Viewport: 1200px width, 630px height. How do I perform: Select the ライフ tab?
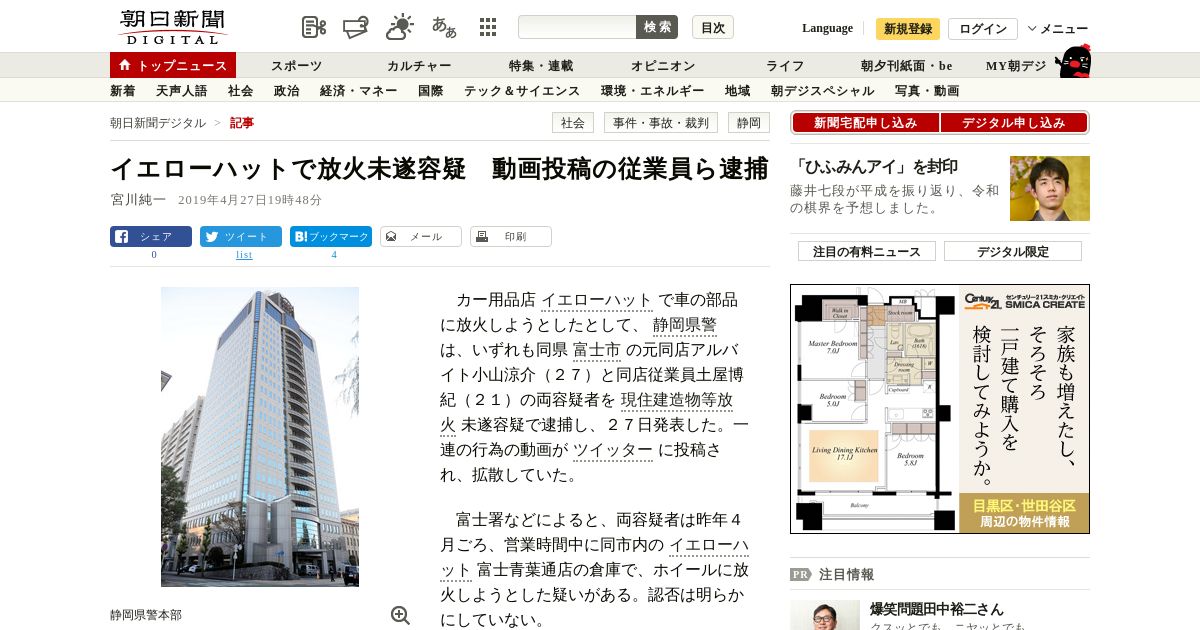point(785,65)
